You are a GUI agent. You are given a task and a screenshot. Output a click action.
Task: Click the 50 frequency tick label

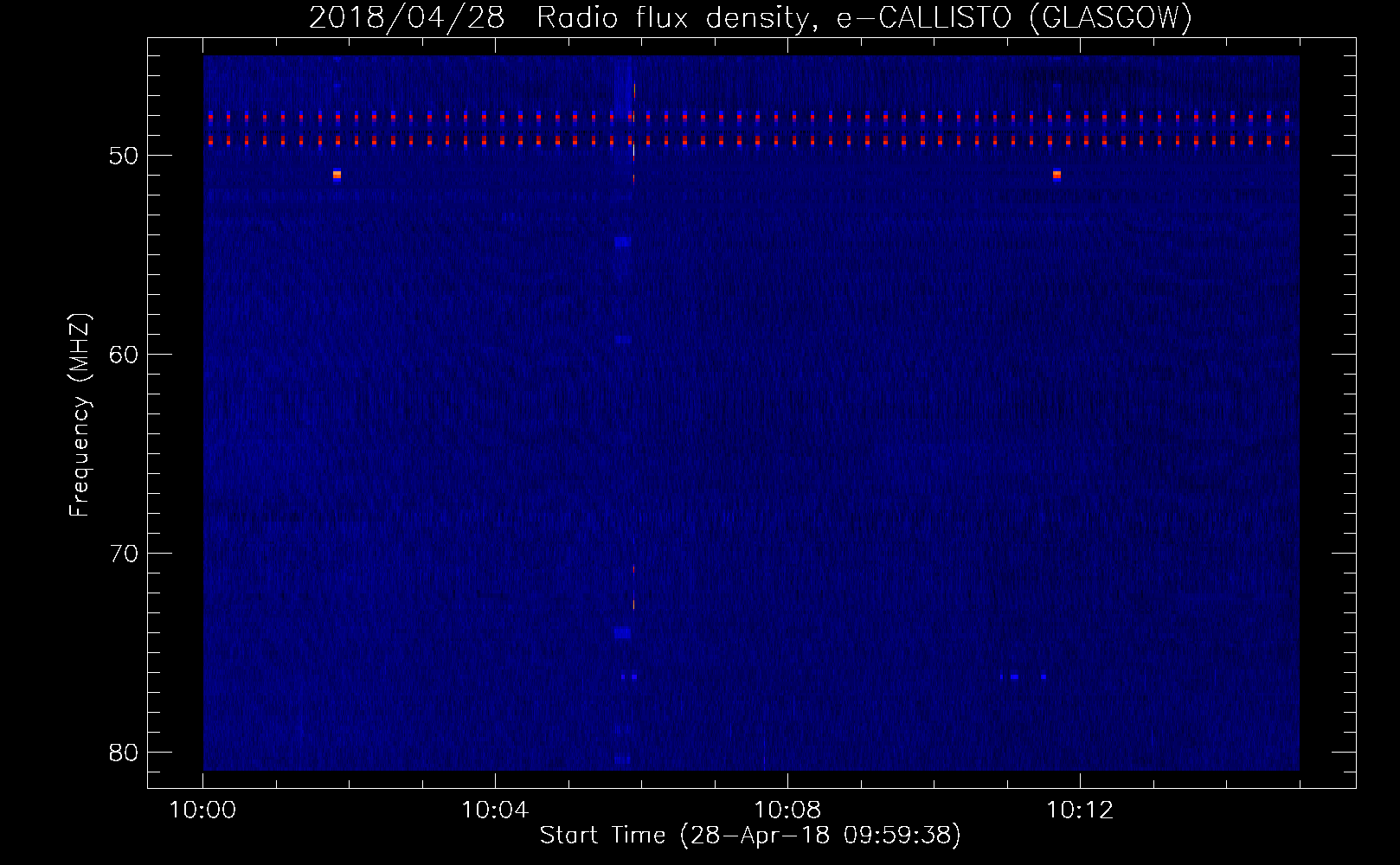tap(125, 156)
